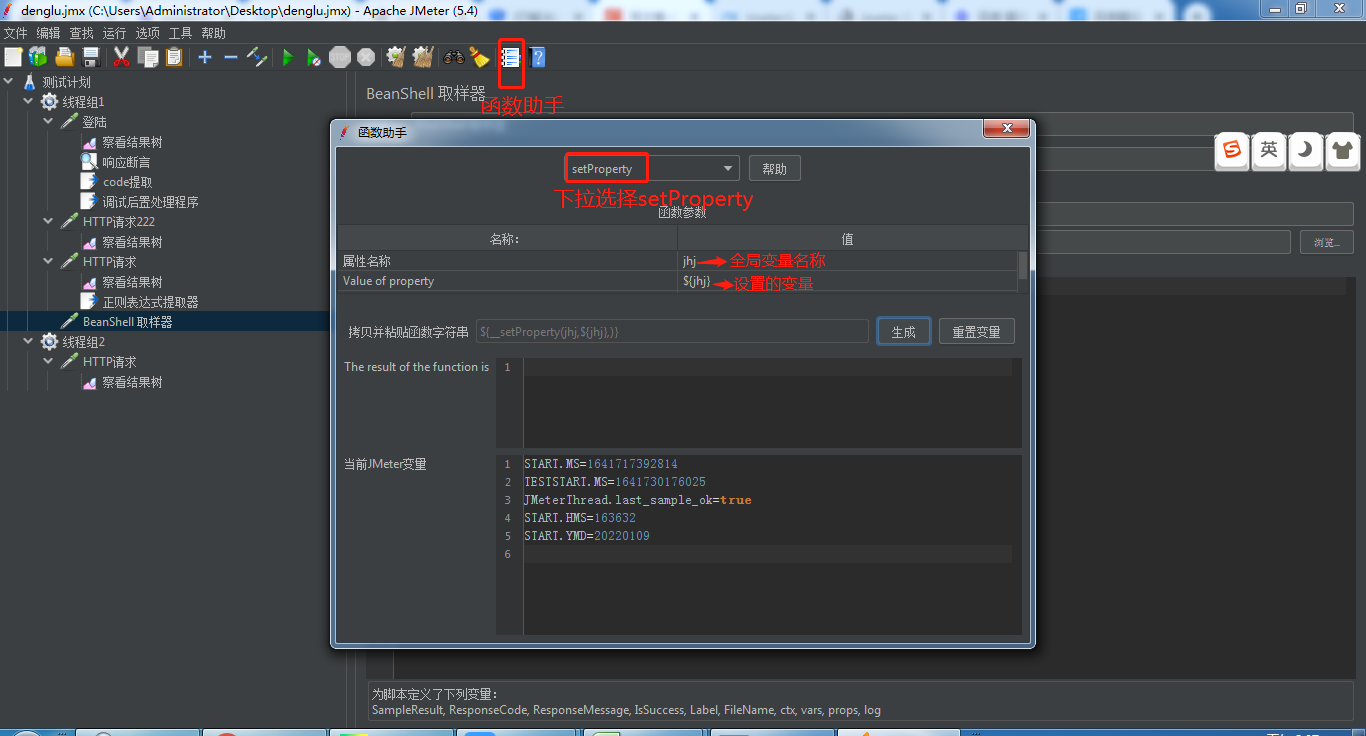Image resolution: width=1366 pixels, height=736 pixels.
Task: Open the Function Helper toolbar icon
Action: [511, 57]
